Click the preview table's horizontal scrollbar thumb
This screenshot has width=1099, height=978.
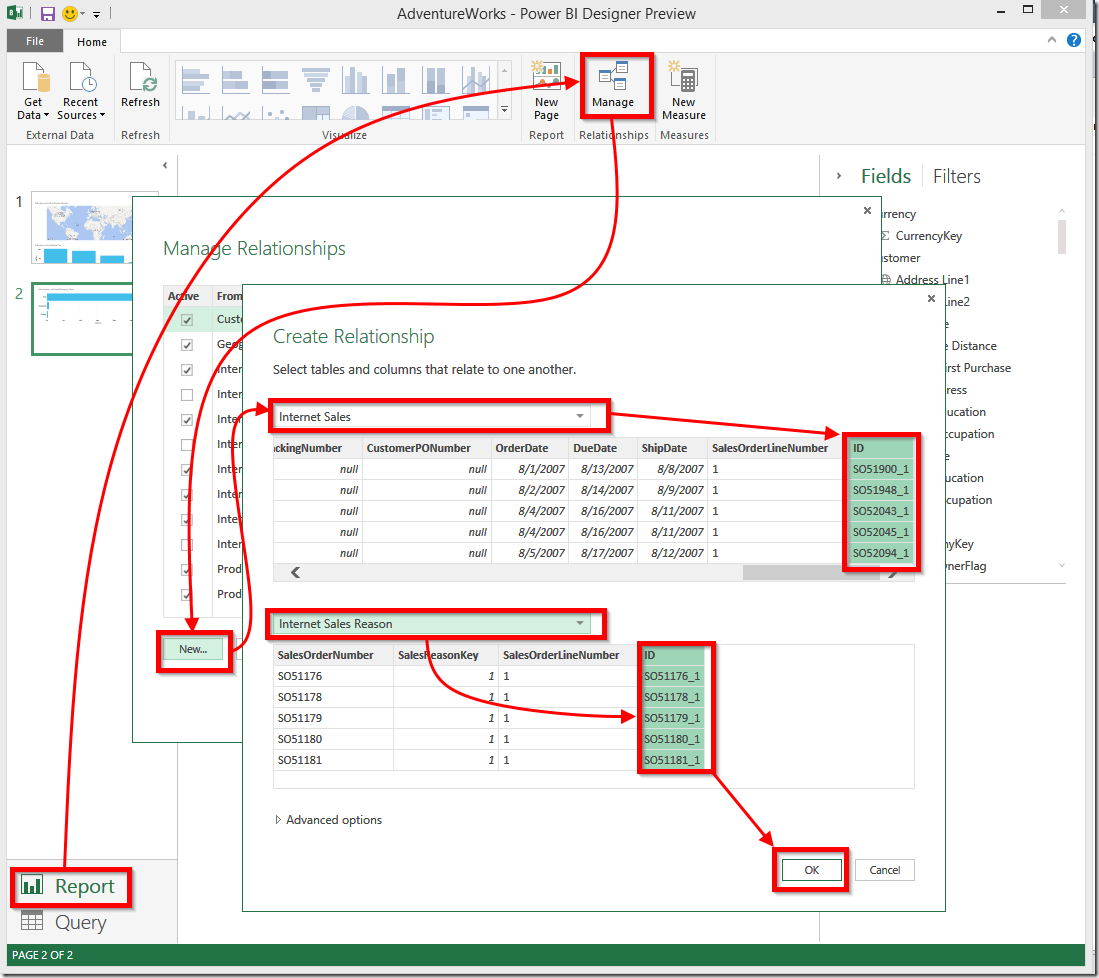click(x=811, y=573)
